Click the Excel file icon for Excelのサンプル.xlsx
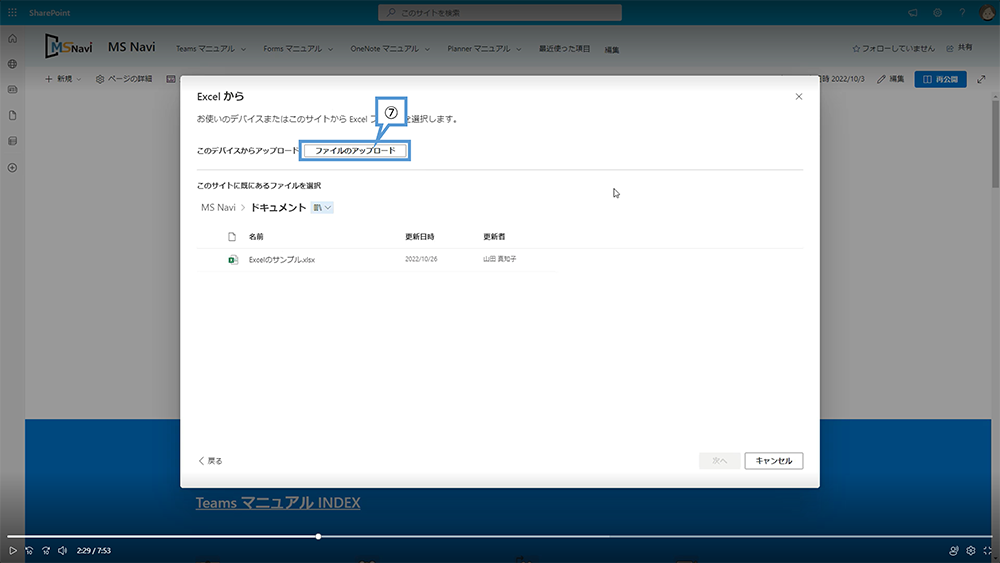The width and height of the screenshot is (1000, 563). [233, 260]
